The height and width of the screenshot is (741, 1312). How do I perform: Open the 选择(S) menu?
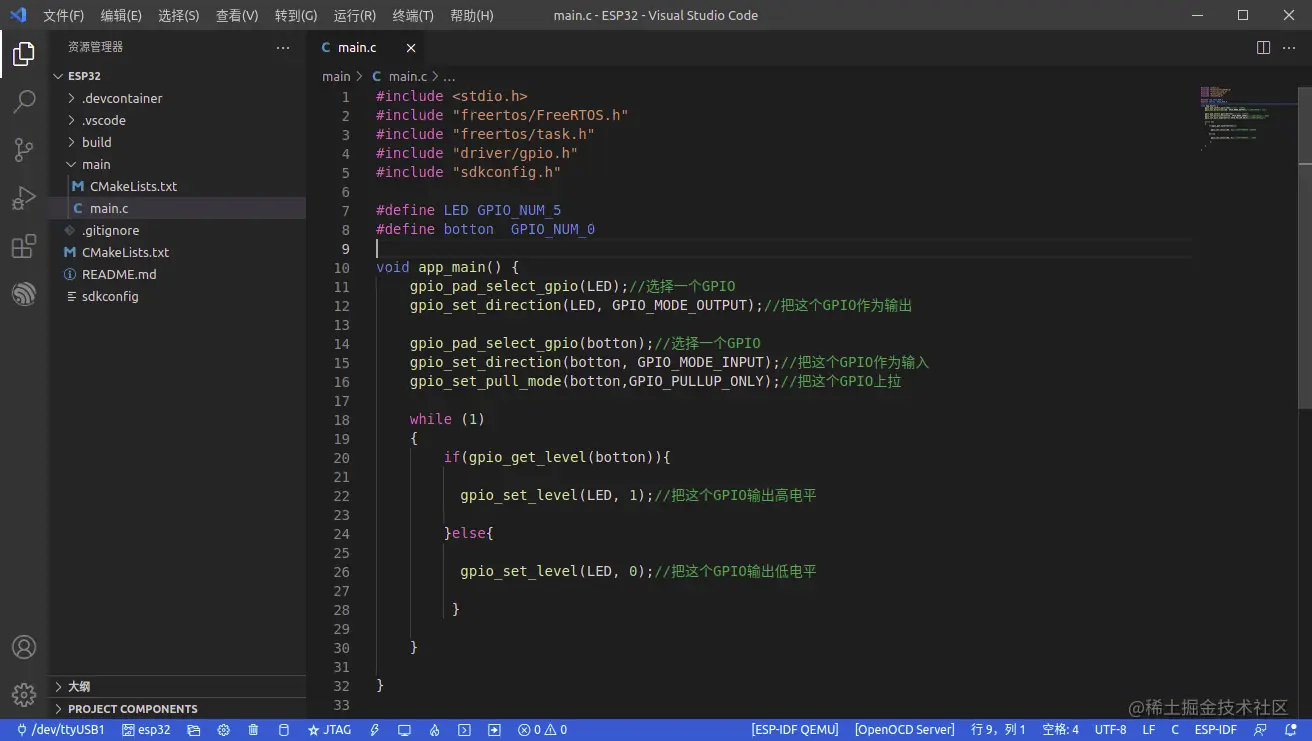click(179, 15)
